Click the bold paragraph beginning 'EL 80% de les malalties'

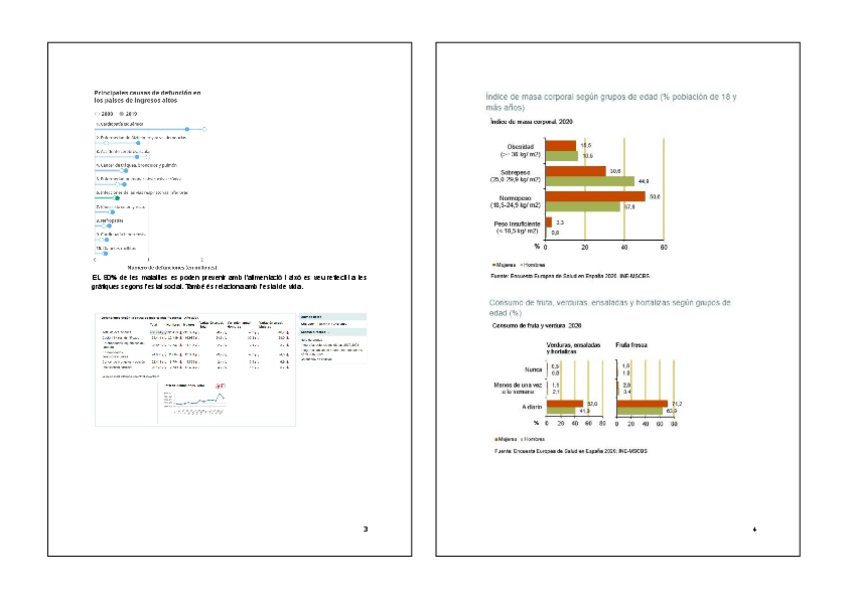tap(229, 282)
